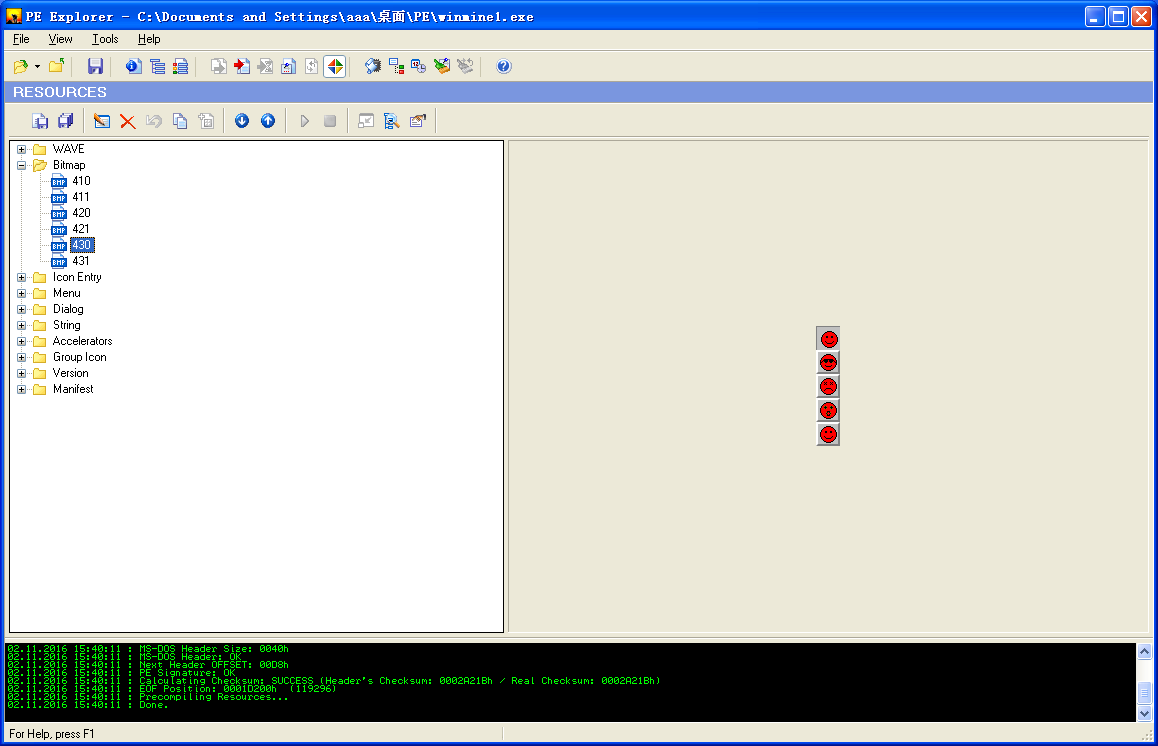Click the resource search magnifier icon

coord(391,121)
